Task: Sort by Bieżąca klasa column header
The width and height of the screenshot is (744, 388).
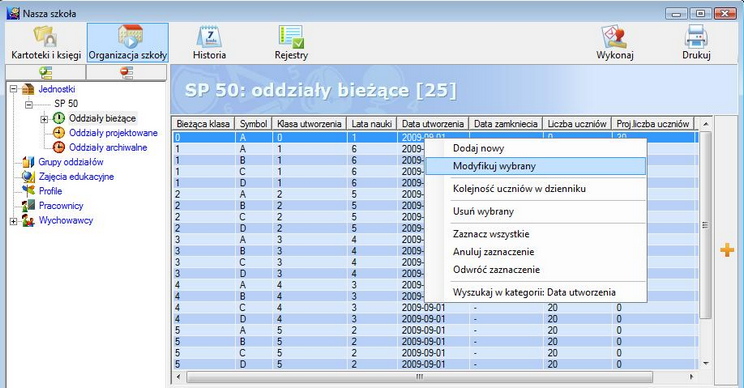Action: [x=203, y=124]
